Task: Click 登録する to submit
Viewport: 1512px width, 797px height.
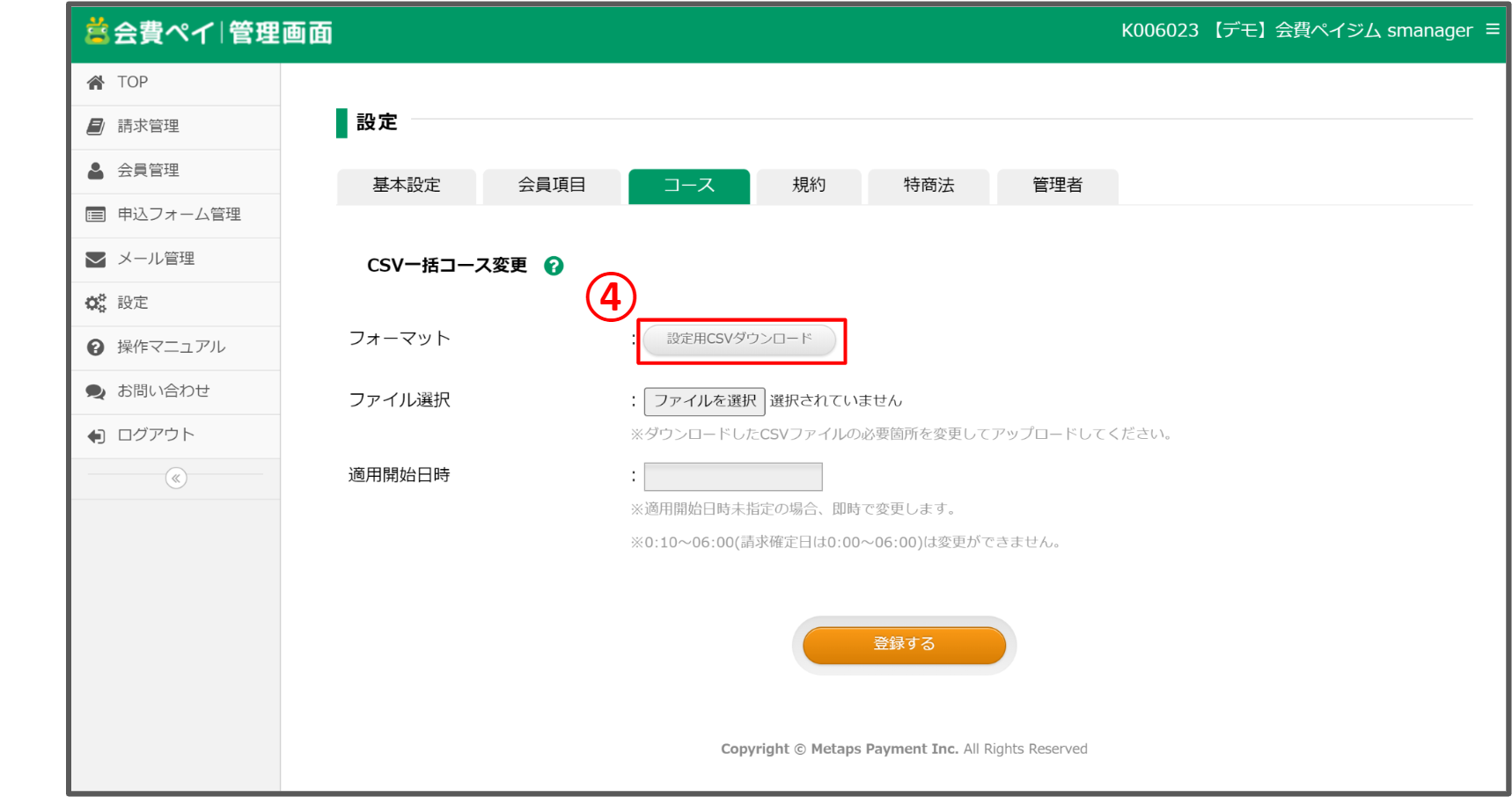Action: (903, 643)
